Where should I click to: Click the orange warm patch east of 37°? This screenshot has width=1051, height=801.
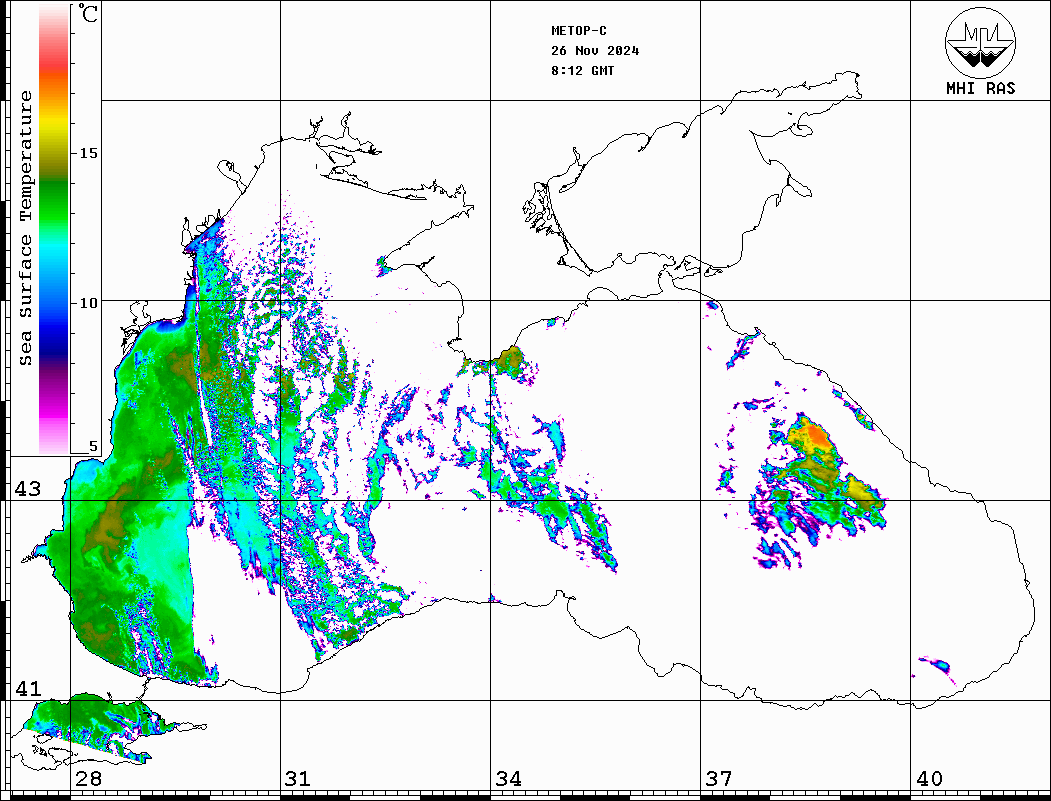click(x=818, y=434)
